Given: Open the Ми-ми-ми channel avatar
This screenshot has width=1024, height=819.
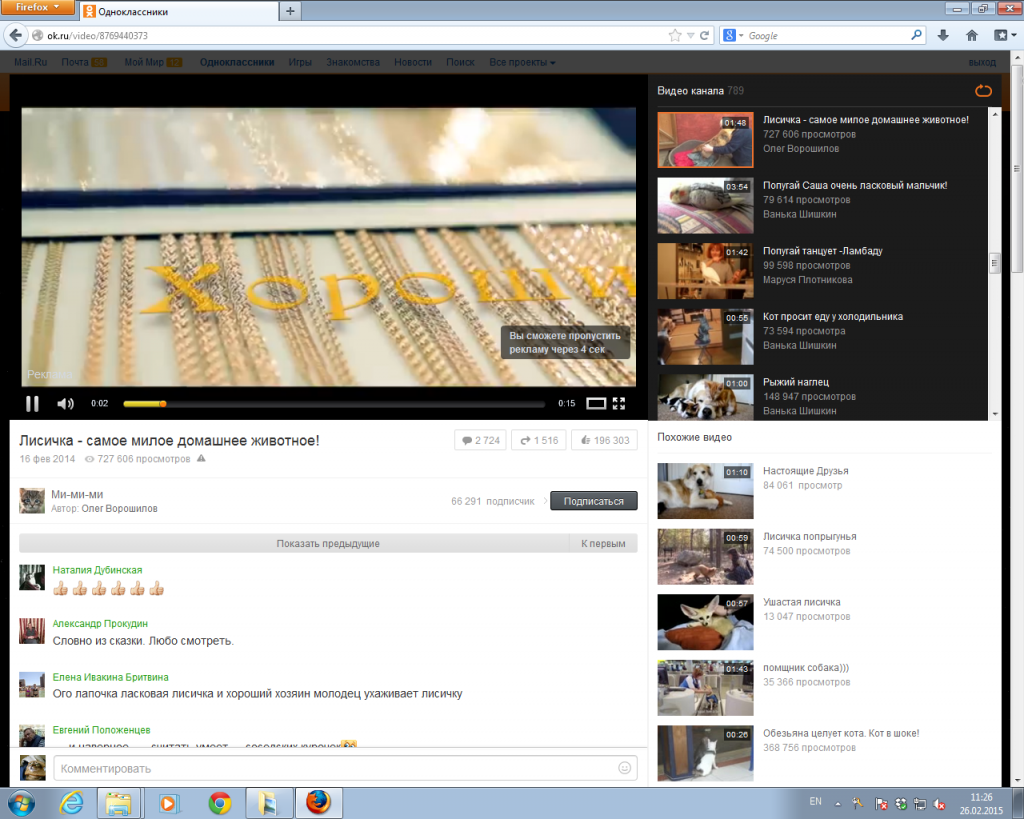Looking at the screenshot, I should [32, 501].
